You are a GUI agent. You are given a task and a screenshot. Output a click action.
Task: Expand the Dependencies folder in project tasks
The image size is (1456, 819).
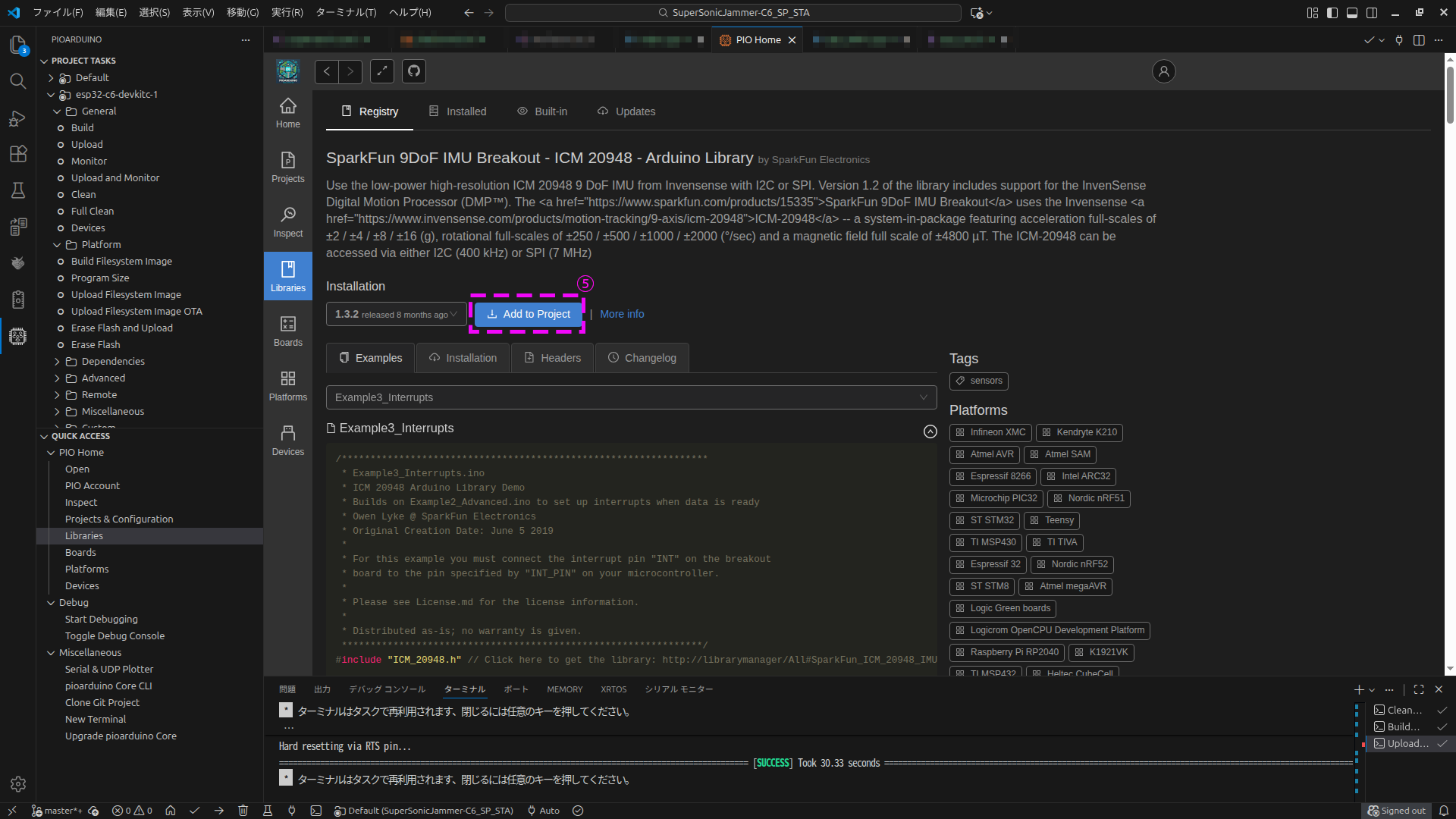112,362
